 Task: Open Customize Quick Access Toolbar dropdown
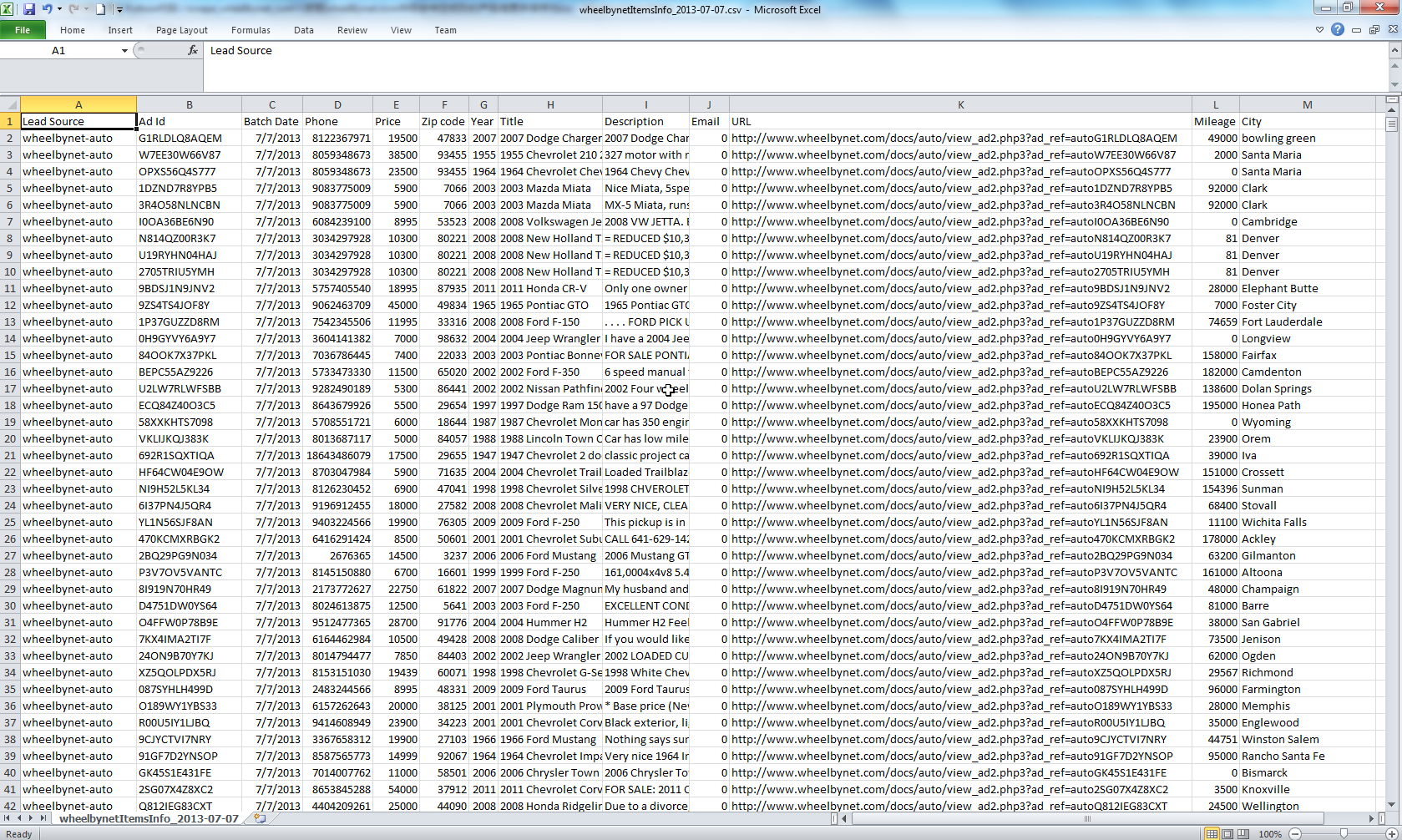point(119,9)
